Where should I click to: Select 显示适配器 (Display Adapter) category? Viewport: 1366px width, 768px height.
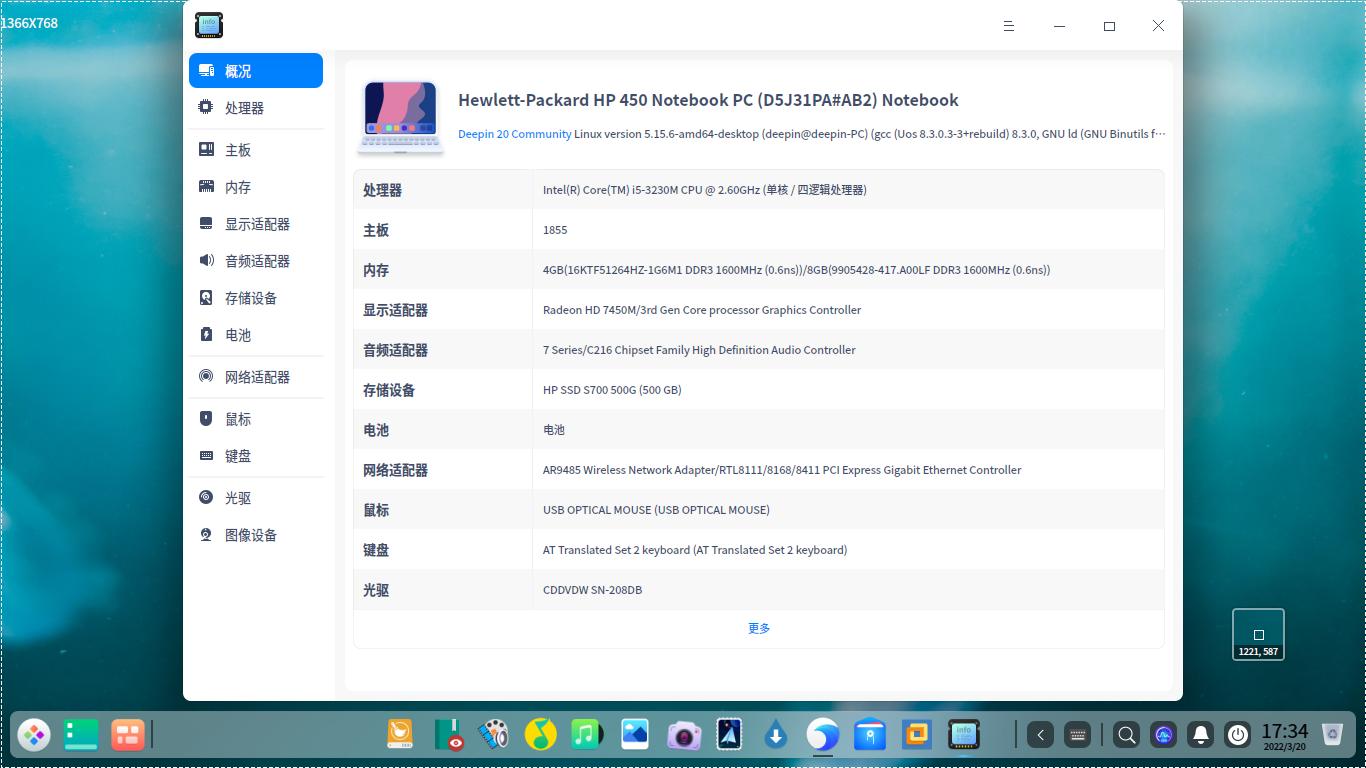(257, 224)
